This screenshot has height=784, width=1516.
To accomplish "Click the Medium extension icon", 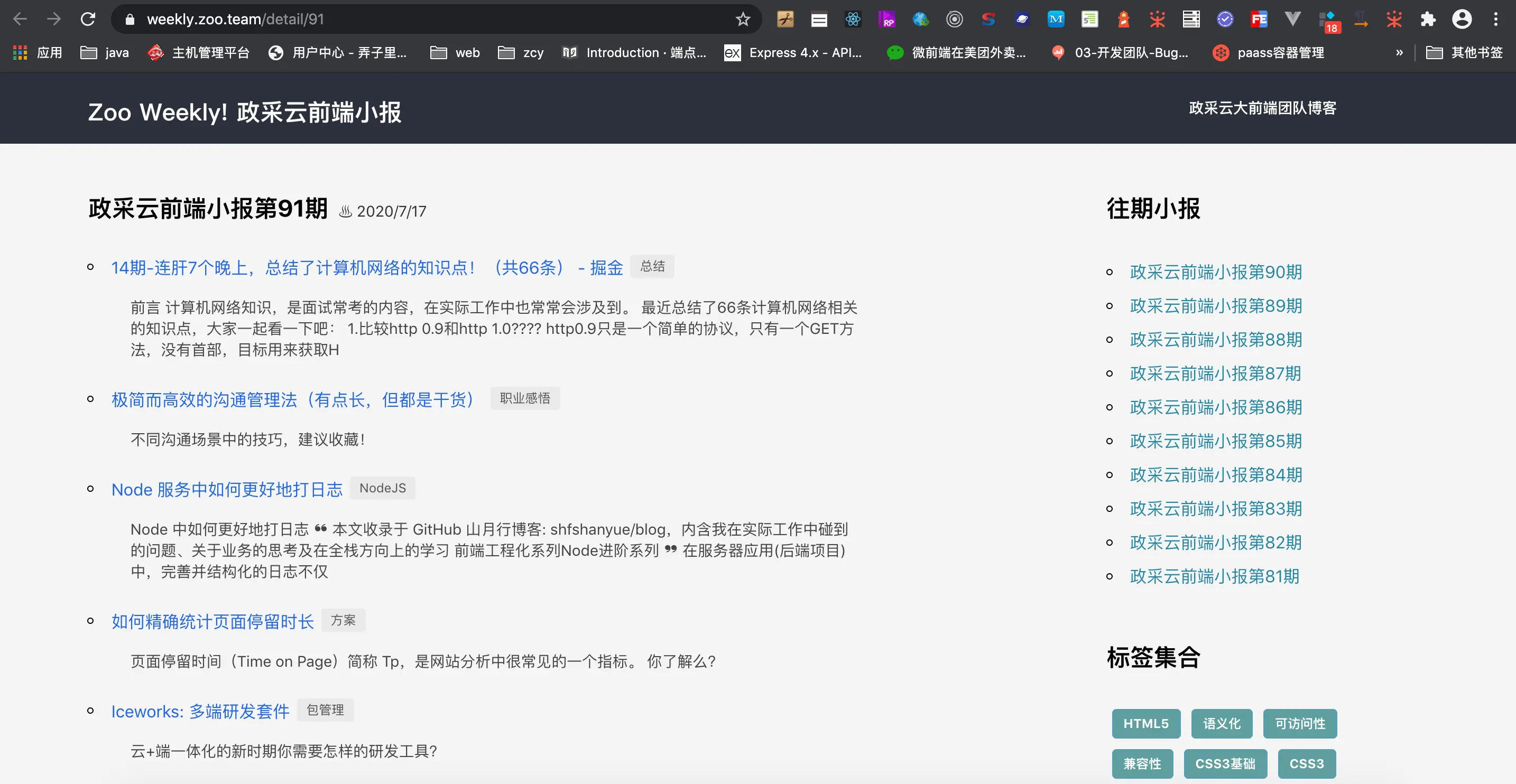I will coord(1056,20).
